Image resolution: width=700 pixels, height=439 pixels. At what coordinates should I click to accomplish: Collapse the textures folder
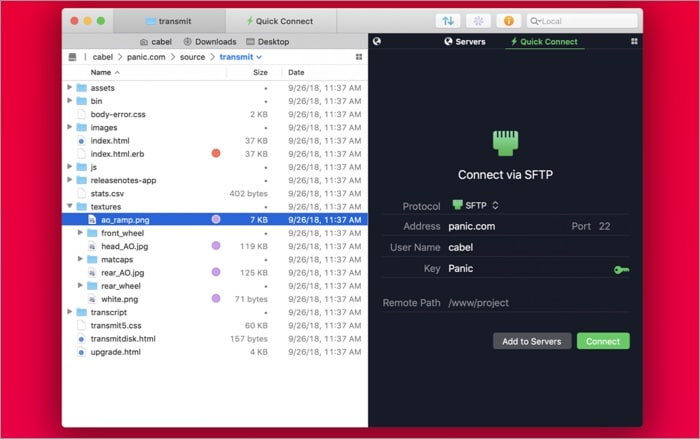pyautogui.click(x=70, y=205)
